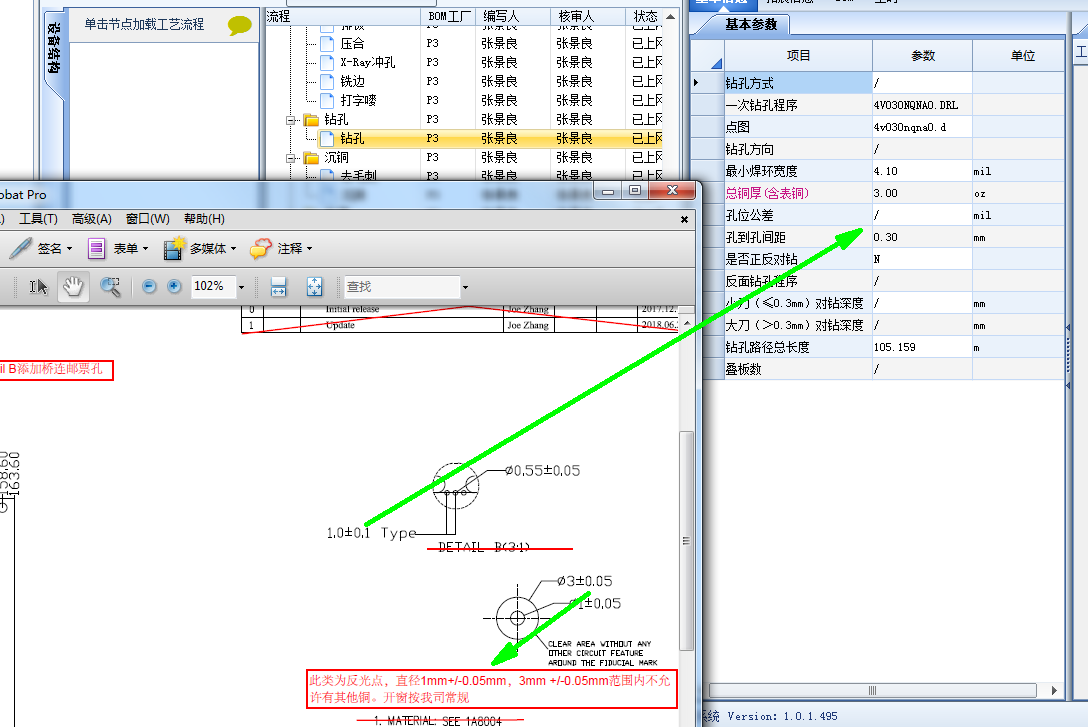The width and height of the screenshot is (1088, 727).
Task: Open the 注释 dropdown arrow
Action: point(309,248)
